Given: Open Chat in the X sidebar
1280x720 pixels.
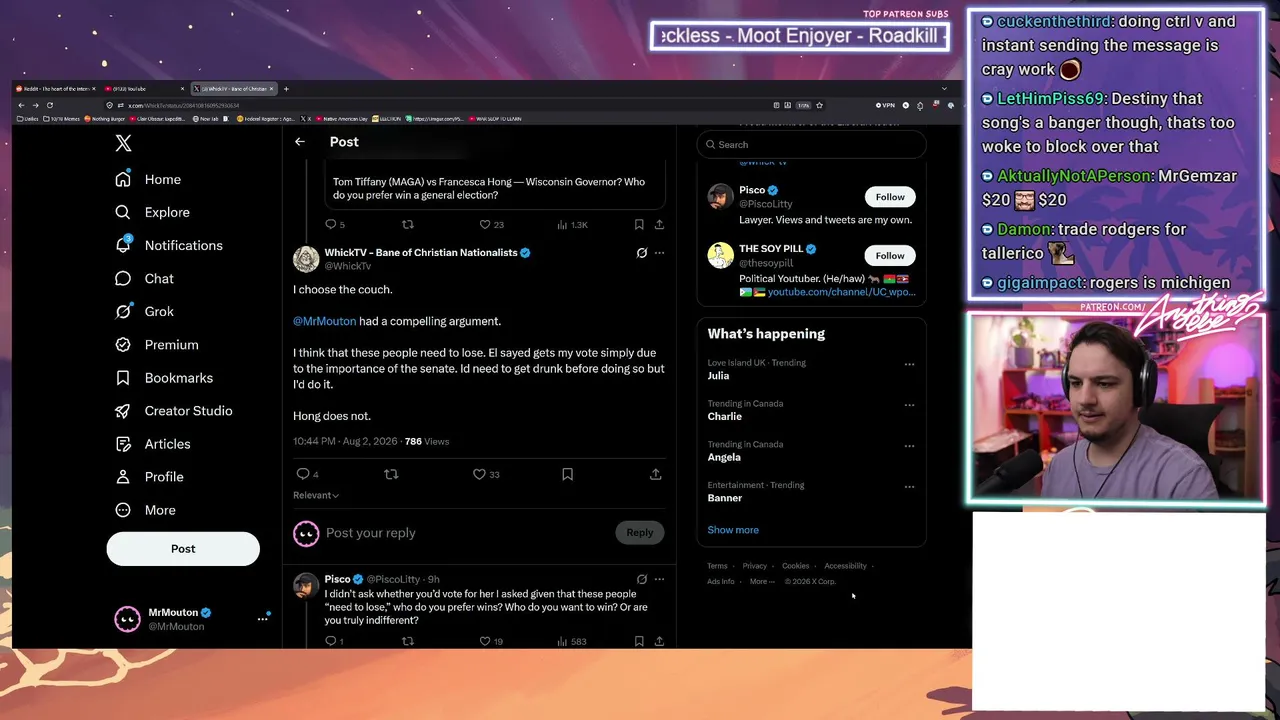Looking at the screenshot, I should [145, 279].
